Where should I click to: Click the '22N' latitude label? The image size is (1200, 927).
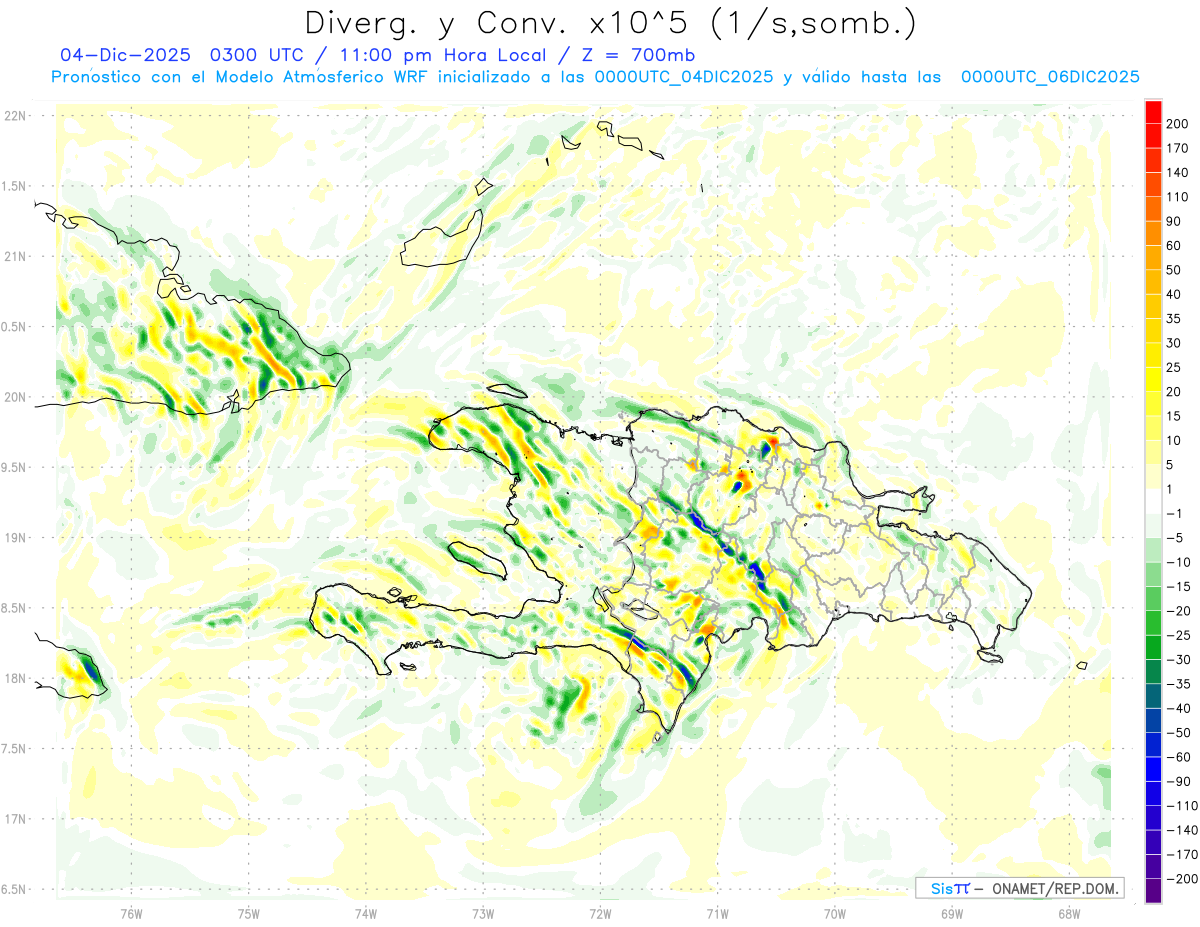tap(16, 116)
